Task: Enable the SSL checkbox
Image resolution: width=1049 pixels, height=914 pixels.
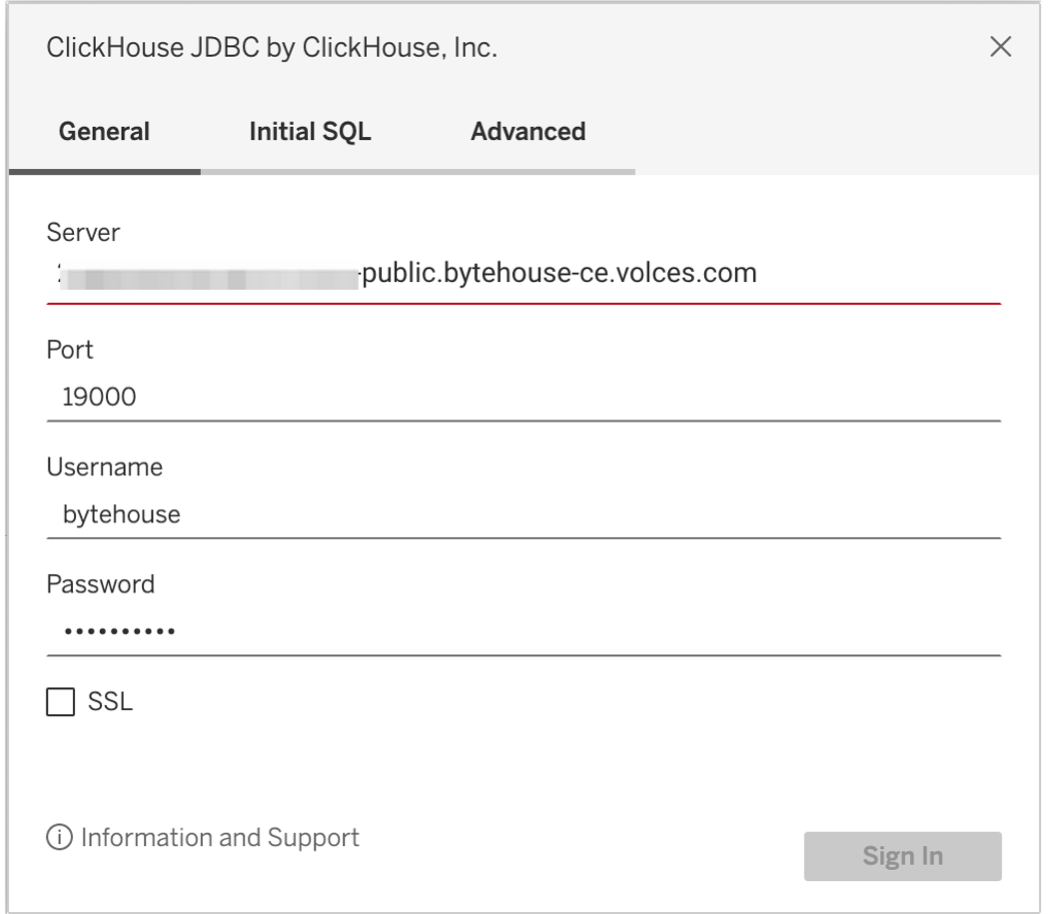Action: click(60, 703)
